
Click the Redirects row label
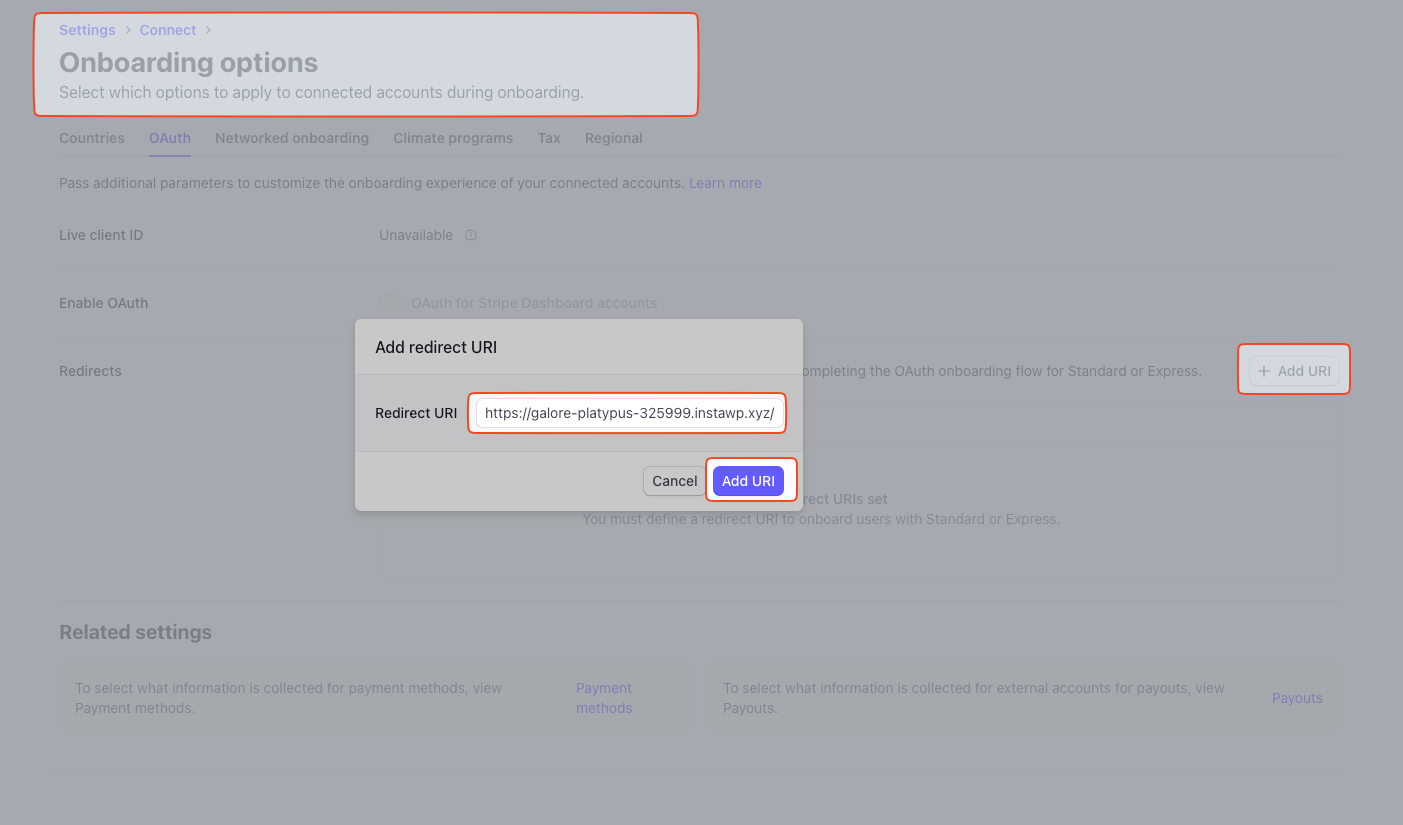90,371
